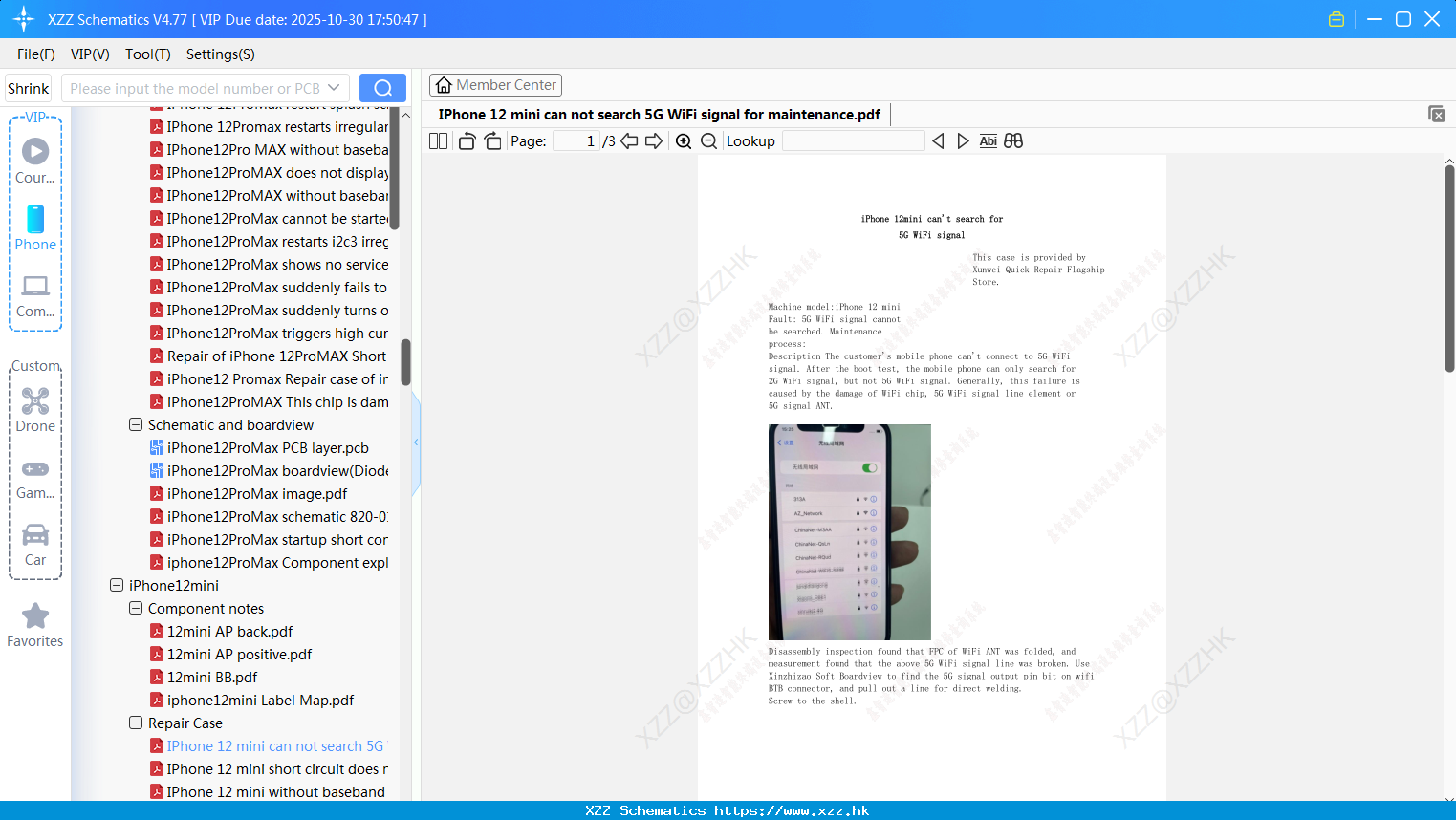The width and height of the screenshot is (1456, 820).
Task: Open Favorites in sidebar
Action: 35,626
